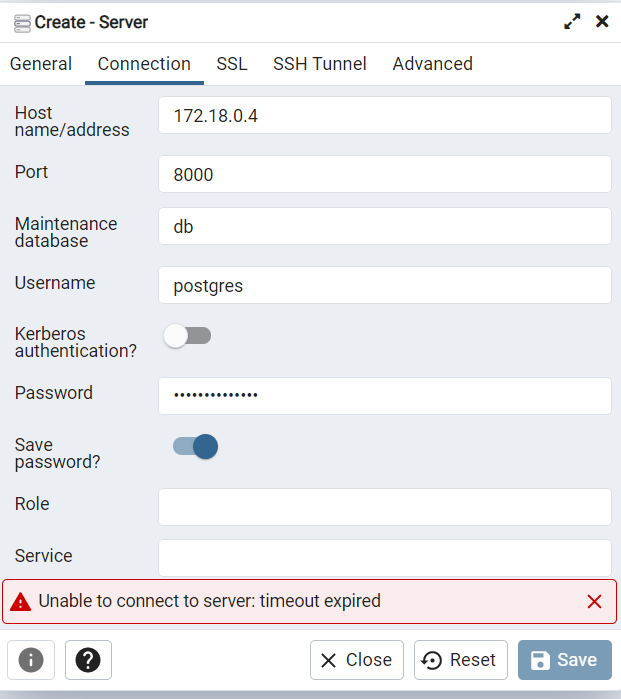Focus the Host name/address field

(384, 115)
